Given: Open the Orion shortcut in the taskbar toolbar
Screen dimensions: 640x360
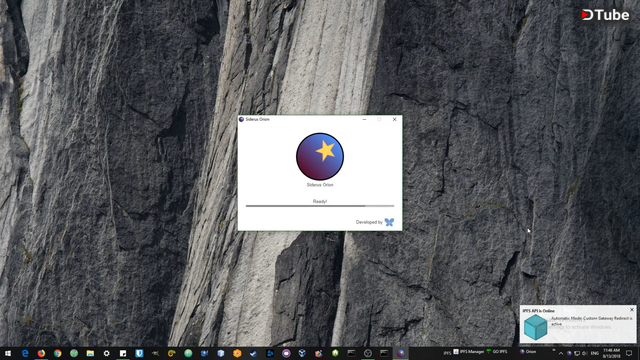Looking at the screenshot, I should click(528, 352).
